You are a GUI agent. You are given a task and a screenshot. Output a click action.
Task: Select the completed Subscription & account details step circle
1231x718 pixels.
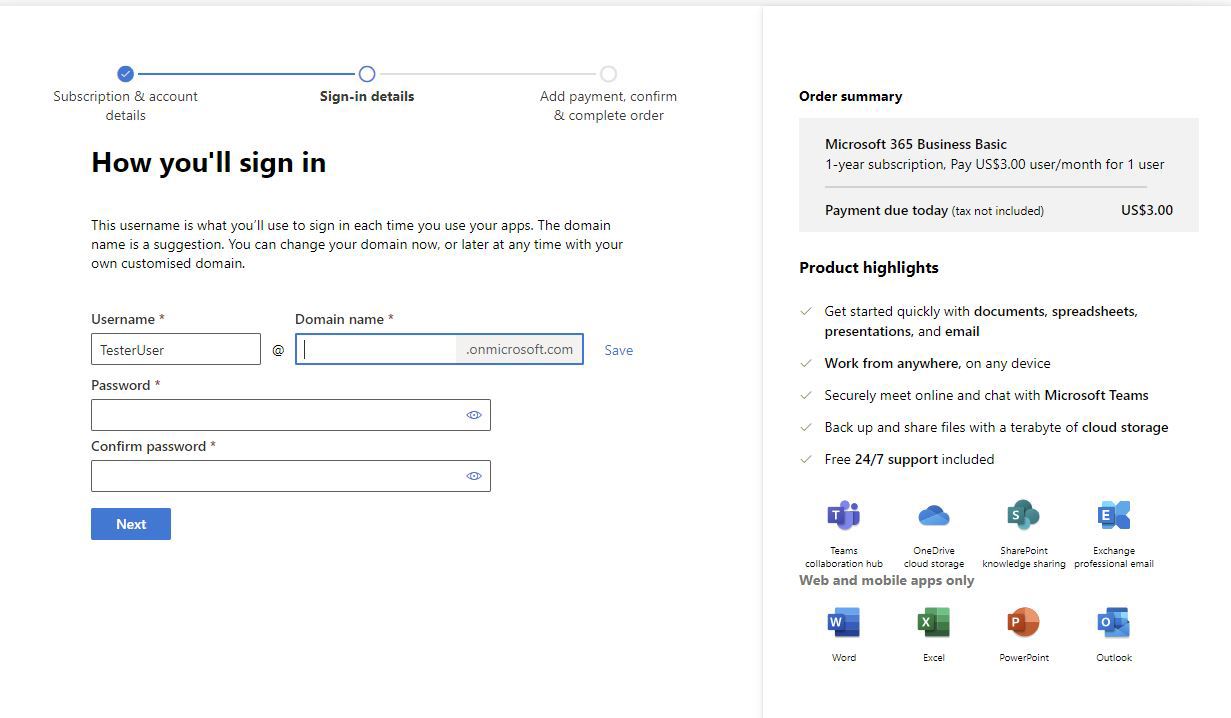click(125, 74)
